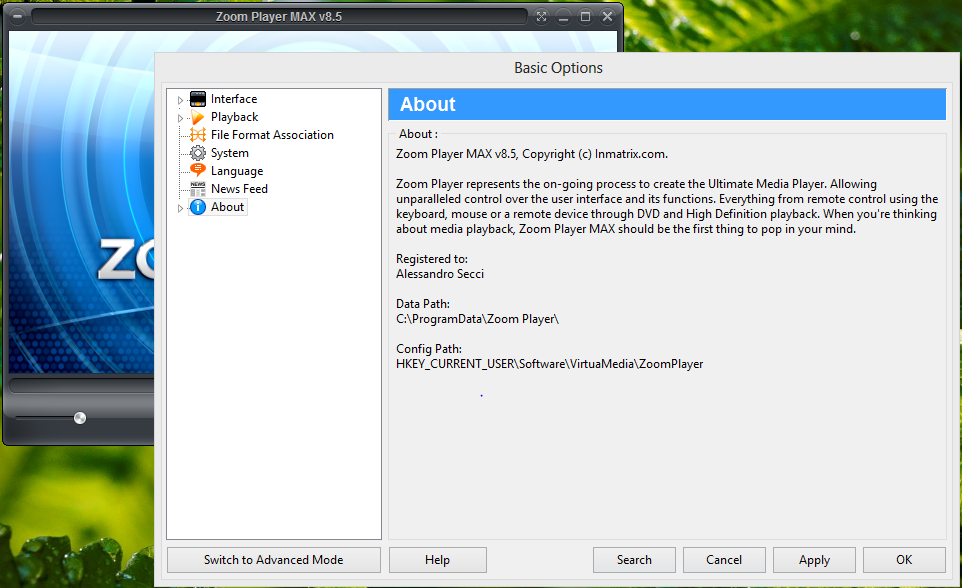Open the Help button

point(437,560)
